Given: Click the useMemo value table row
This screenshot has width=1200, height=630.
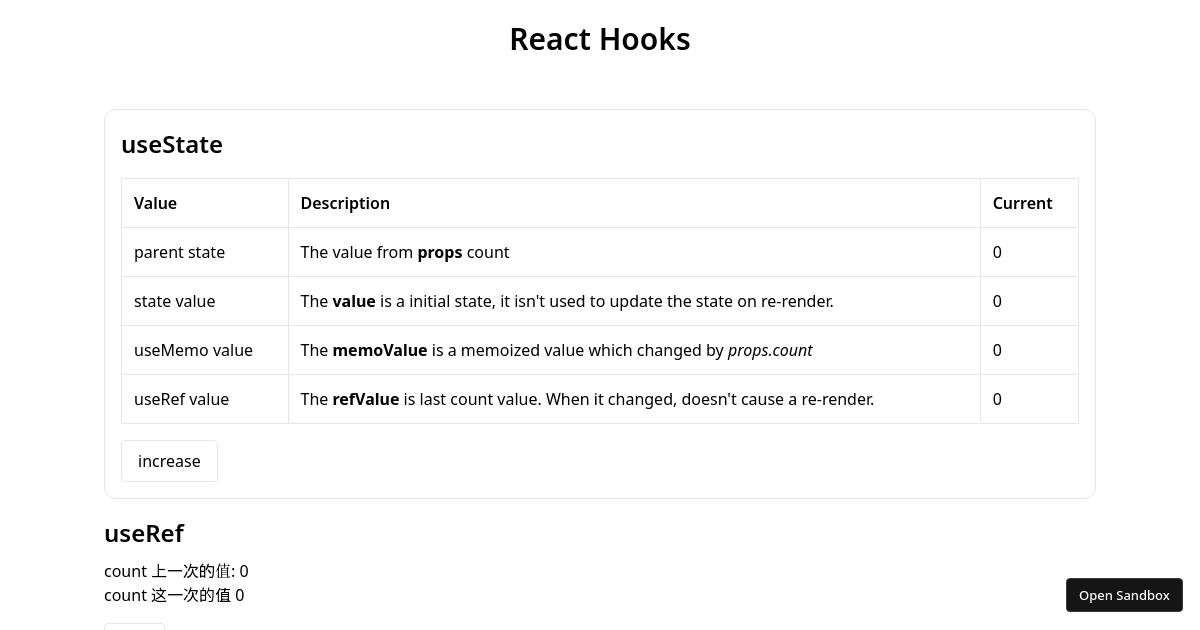Looking at the screenshot, I should coord(193,350).
